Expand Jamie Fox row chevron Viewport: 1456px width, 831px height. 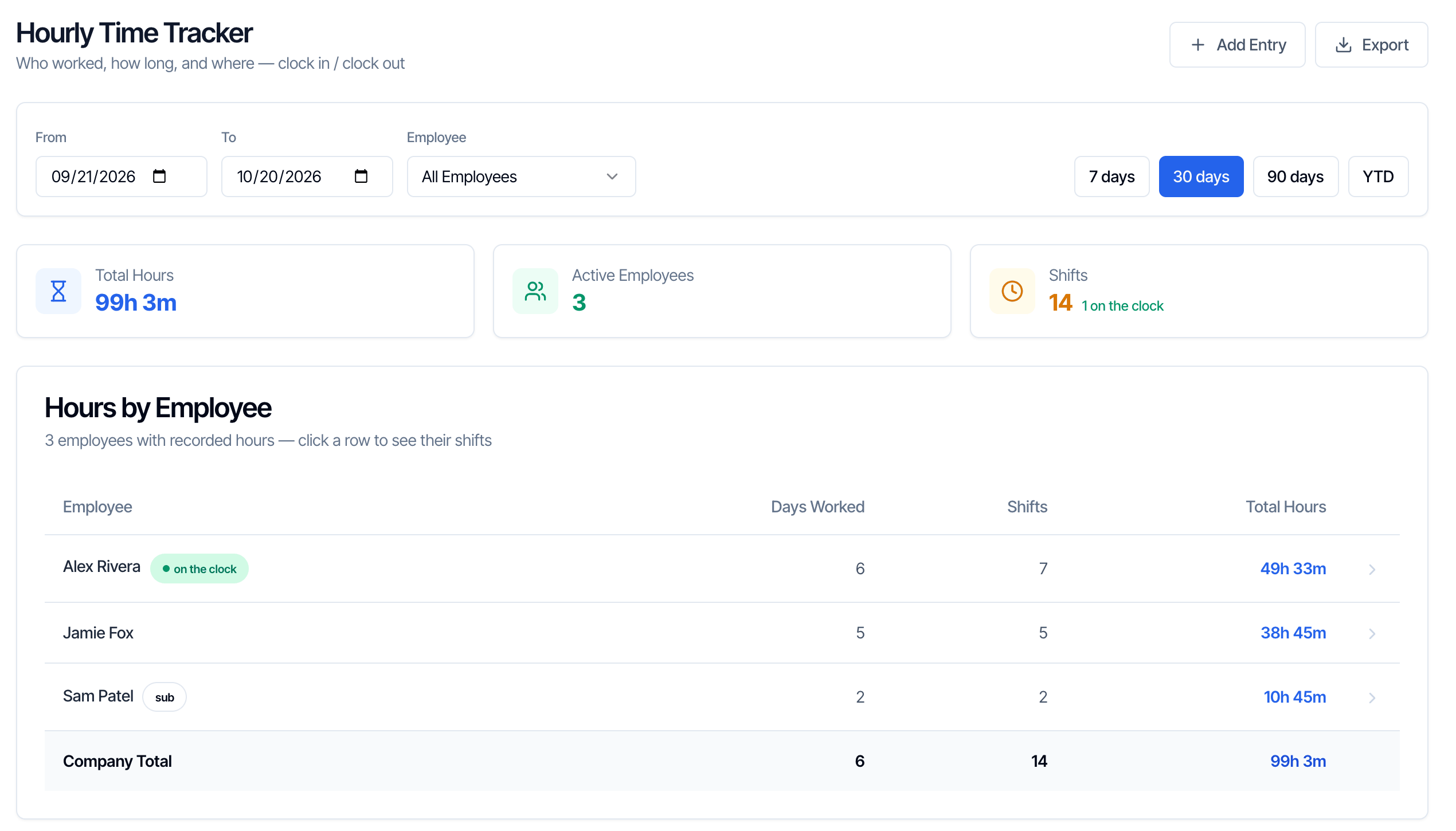pos(1372,633)
